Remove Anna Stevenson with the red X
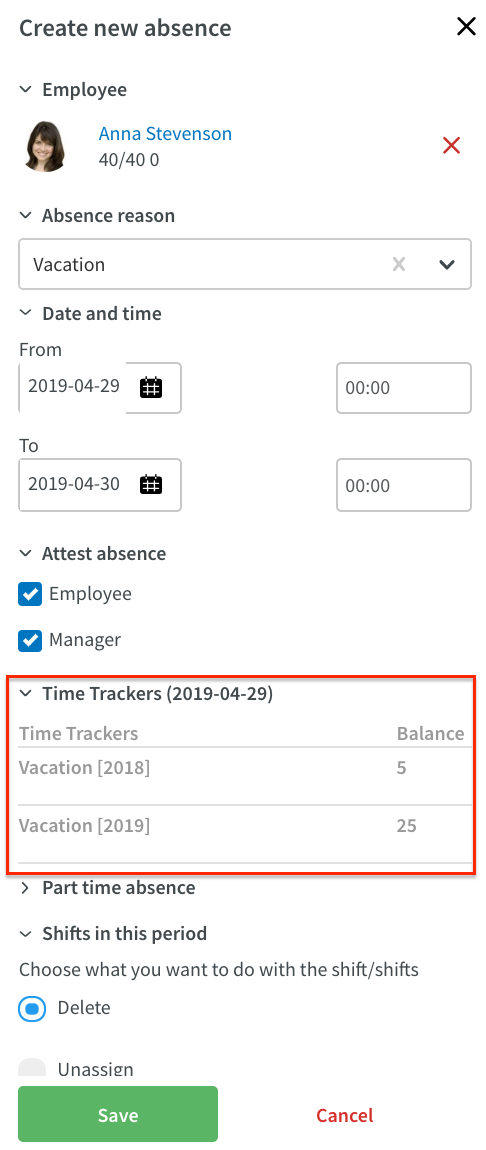486x1150 pixels. click(452, 145)
